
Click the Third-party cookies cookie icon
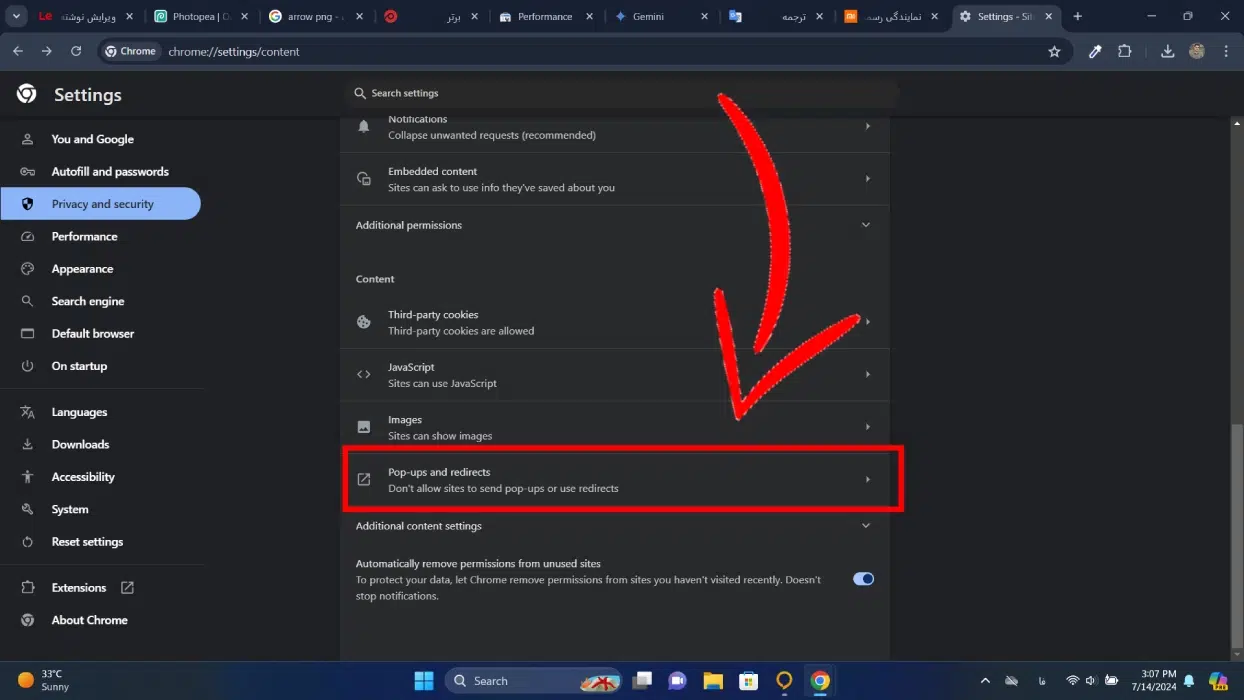pyautogui.click(x=364, y=322)
